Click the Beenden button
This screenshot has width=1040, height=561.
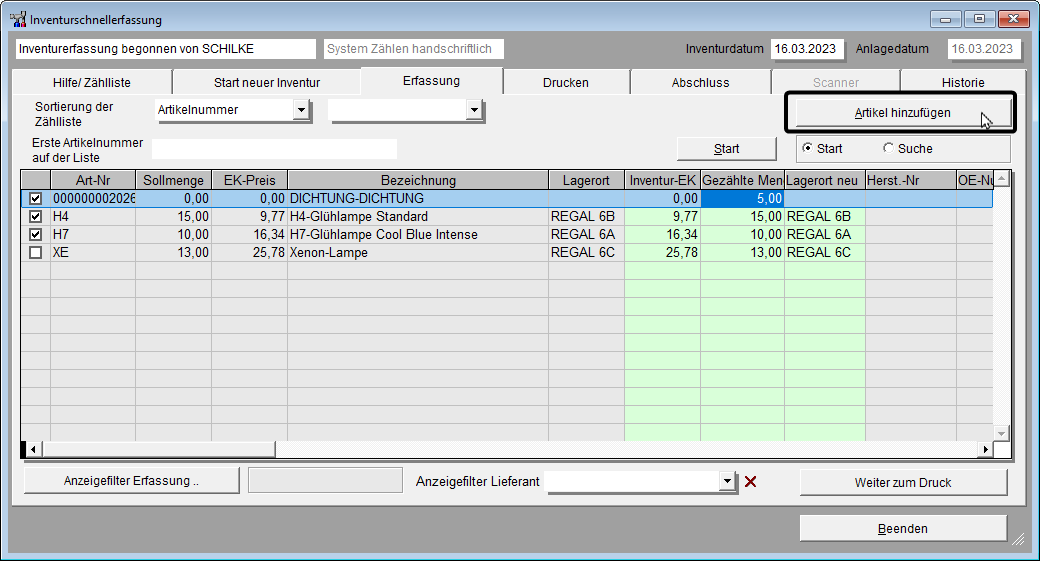(x=903, y=529)
